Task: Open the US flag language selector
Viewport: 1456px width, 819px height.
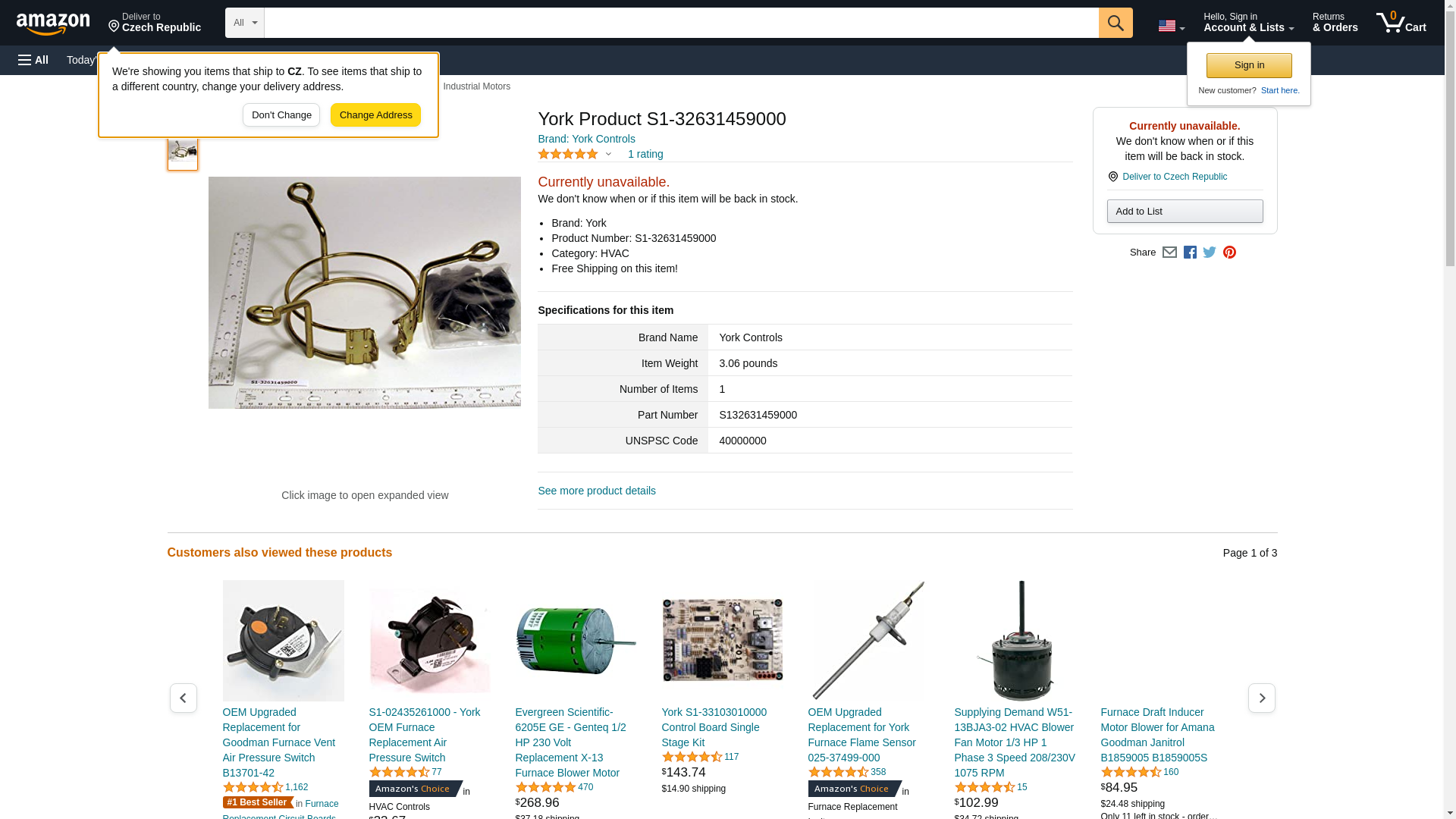Action: click(1171, 26)
